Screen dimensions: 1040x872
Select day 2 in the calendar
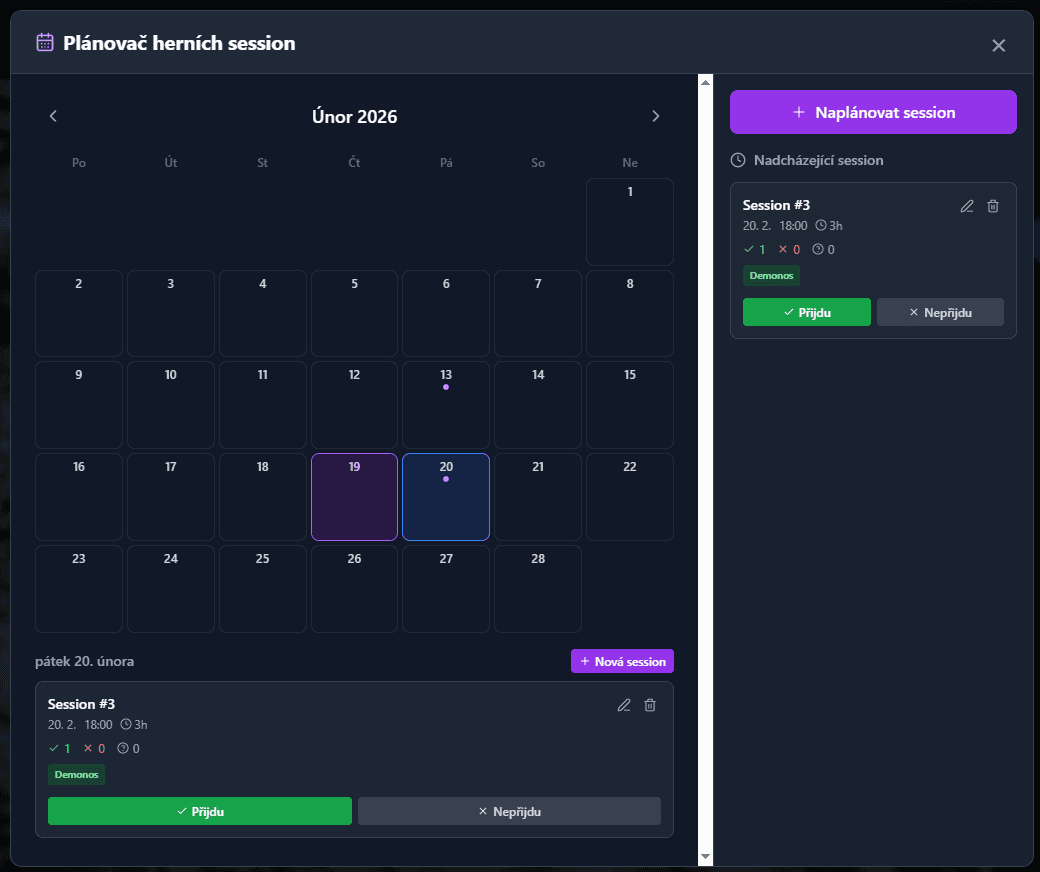(79, 313)
